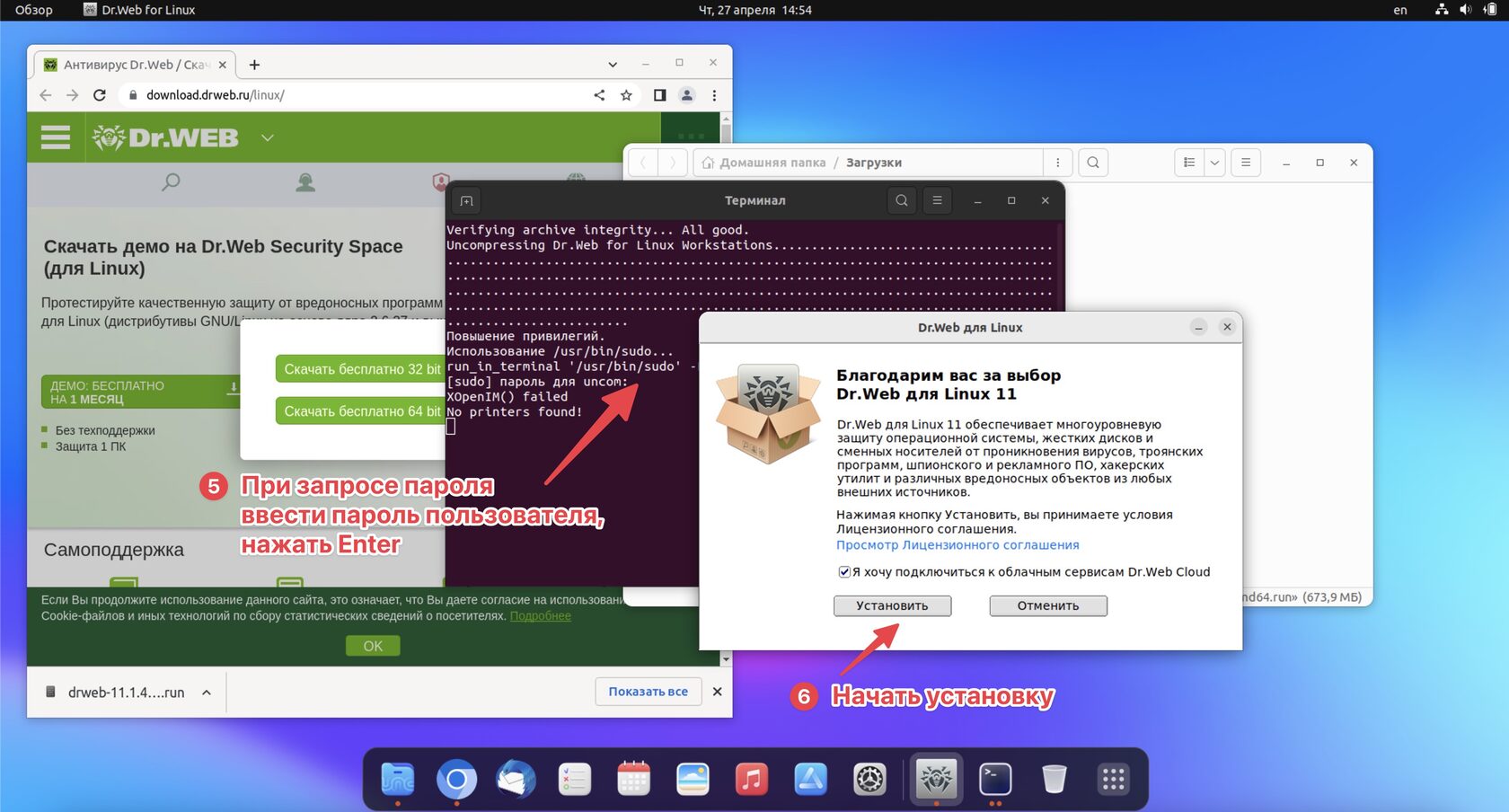
Task: Open path options three-dot in Files
Action: pos(1057,163)
